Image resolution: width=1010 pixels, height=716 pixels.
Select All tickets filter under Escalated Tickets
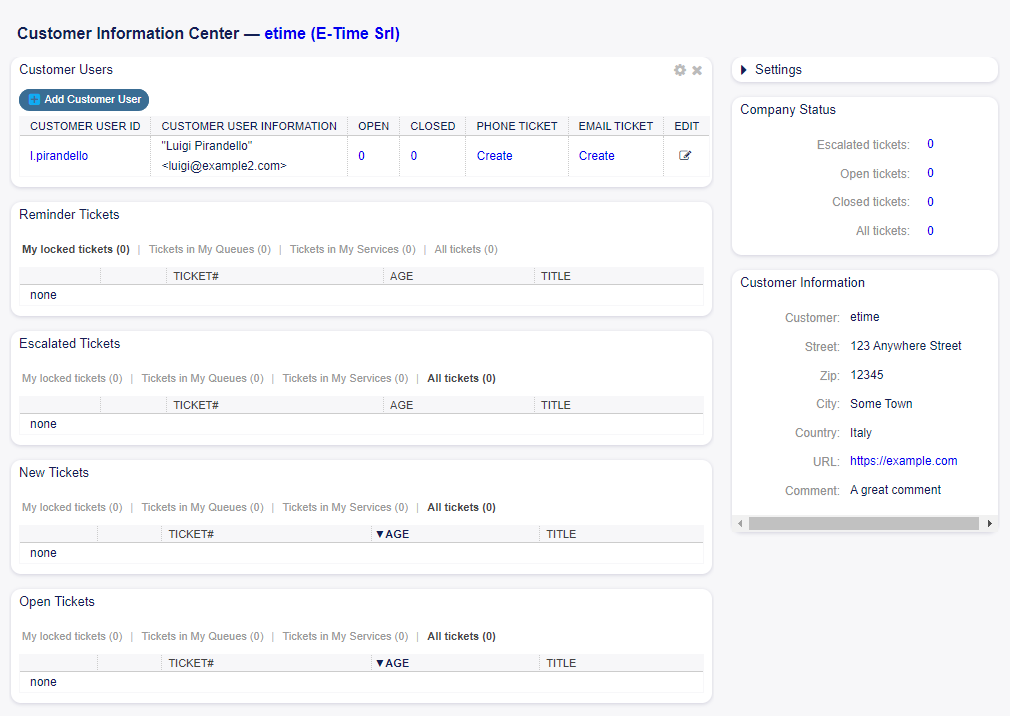[461, 378]
